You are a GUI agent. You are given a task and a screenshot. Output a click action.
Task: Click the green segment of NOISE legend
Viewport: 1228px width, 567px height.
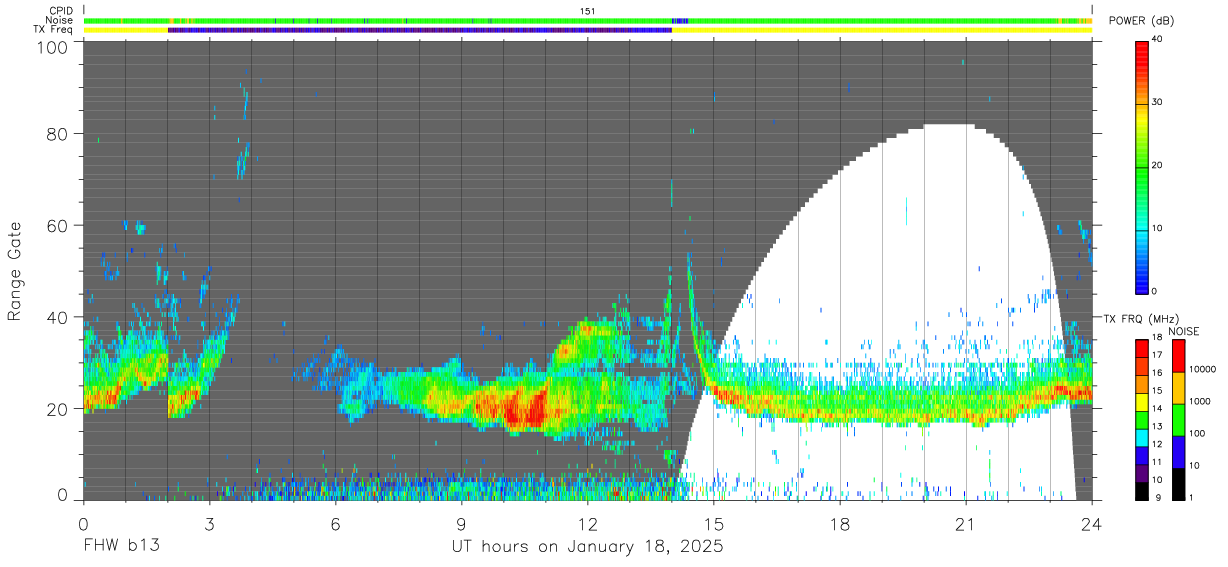[x=1178, y=419]
